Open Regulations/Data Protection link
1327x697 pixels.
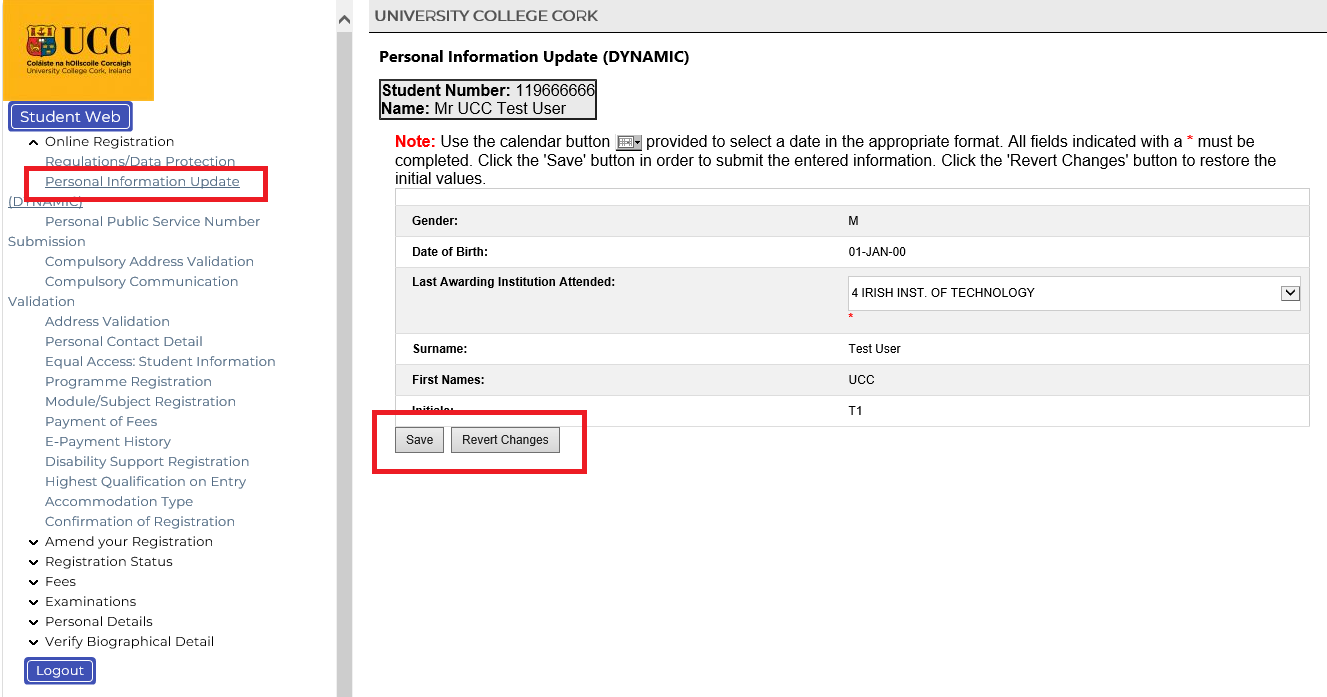[x=140, y=162]
